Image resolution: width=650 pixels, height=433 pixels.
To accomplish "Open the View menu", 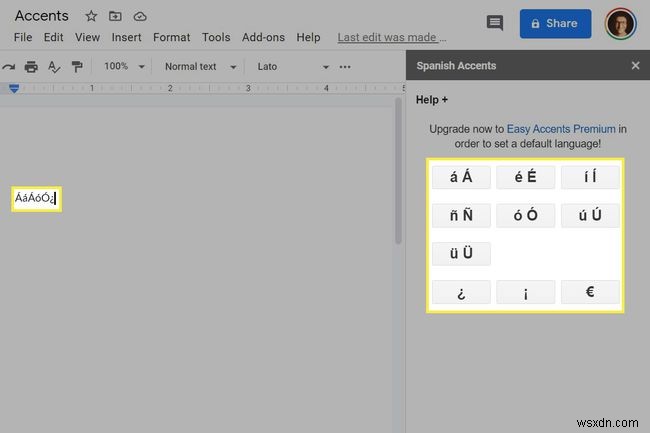I will [87, 37].
